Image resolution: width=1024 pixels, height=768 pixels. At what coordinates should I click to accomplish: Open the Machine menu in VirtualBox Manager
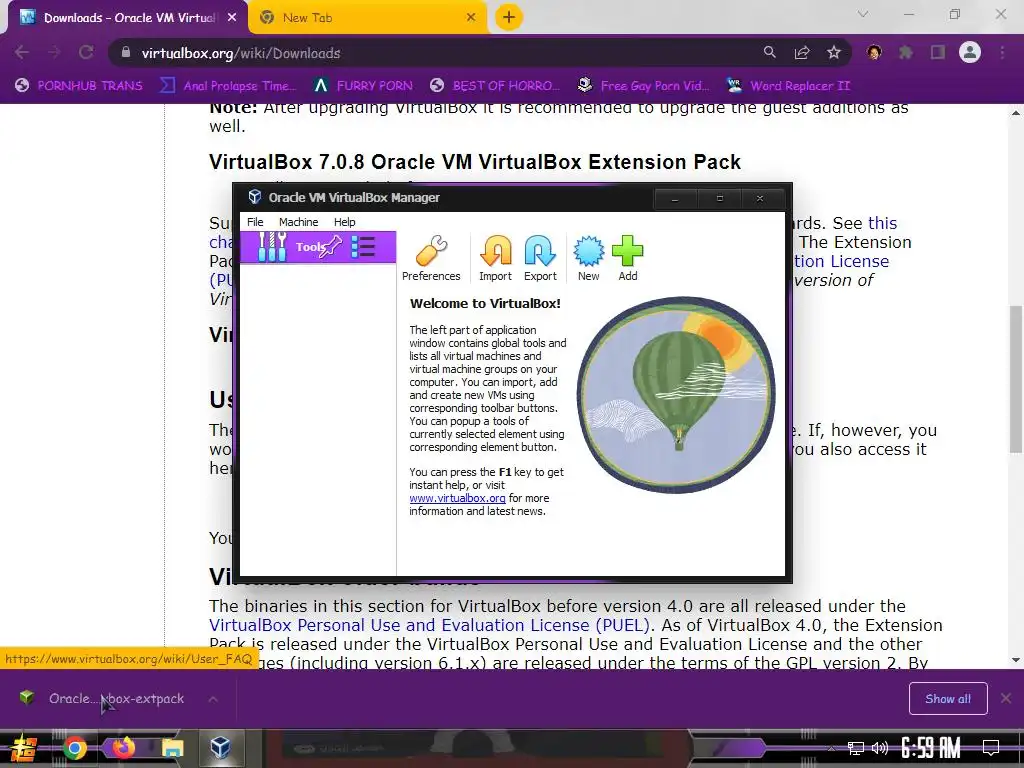298,222
